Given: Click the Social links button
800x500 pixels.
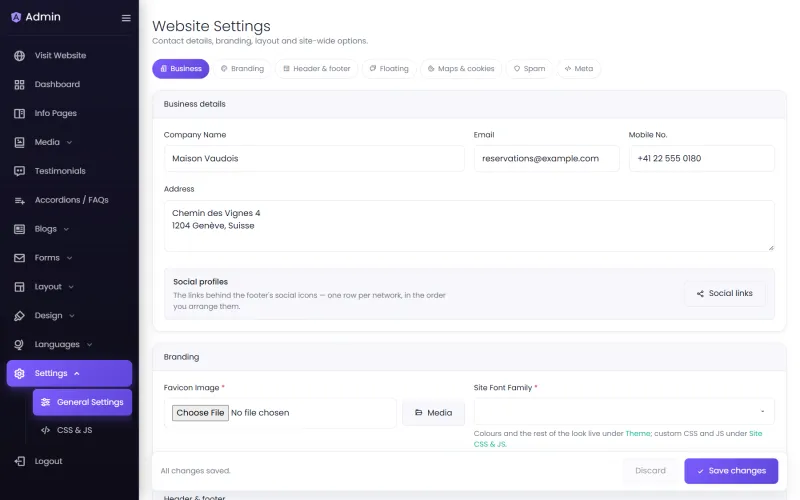Looking at the screenshot, I should (x=724, y=293).
